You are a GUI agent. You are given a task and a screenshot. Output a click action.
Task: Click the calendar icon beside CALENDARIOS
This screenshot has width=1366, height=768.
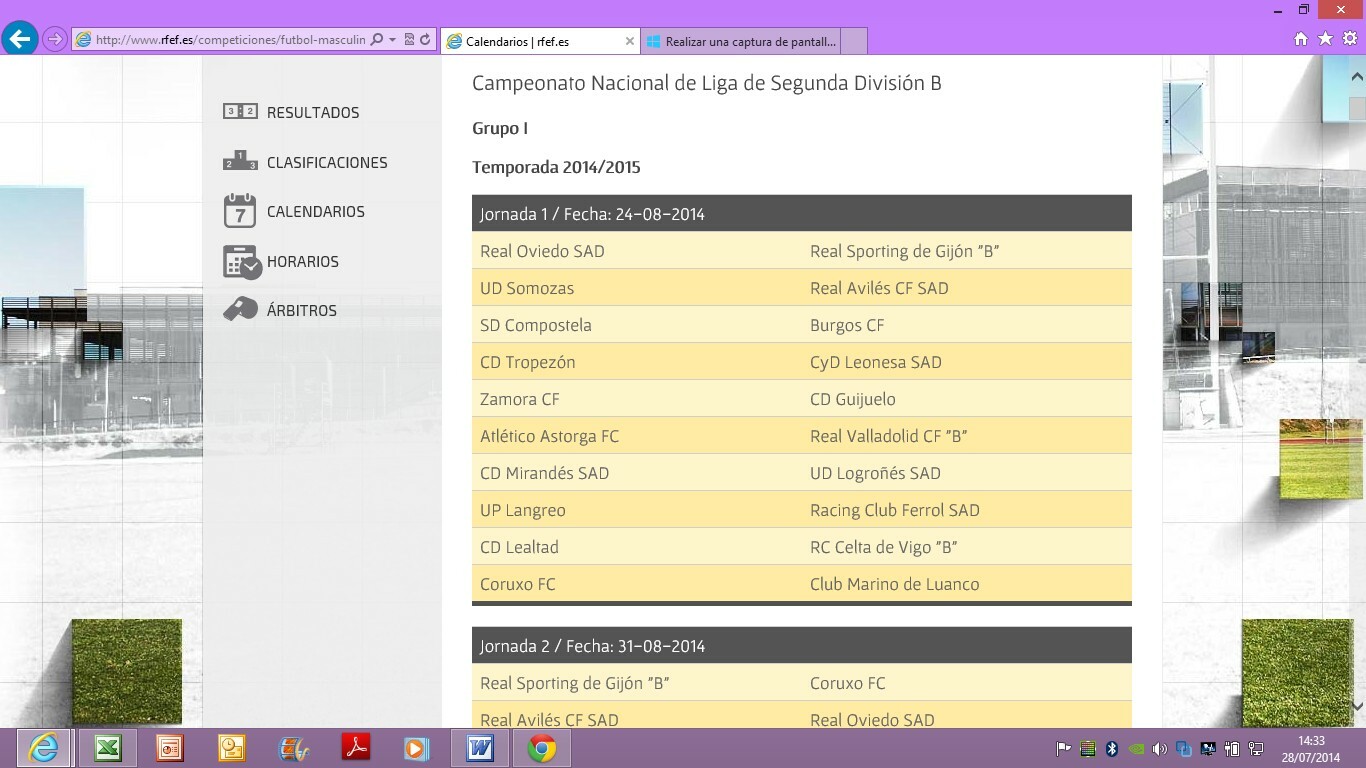tap(240, 211)
